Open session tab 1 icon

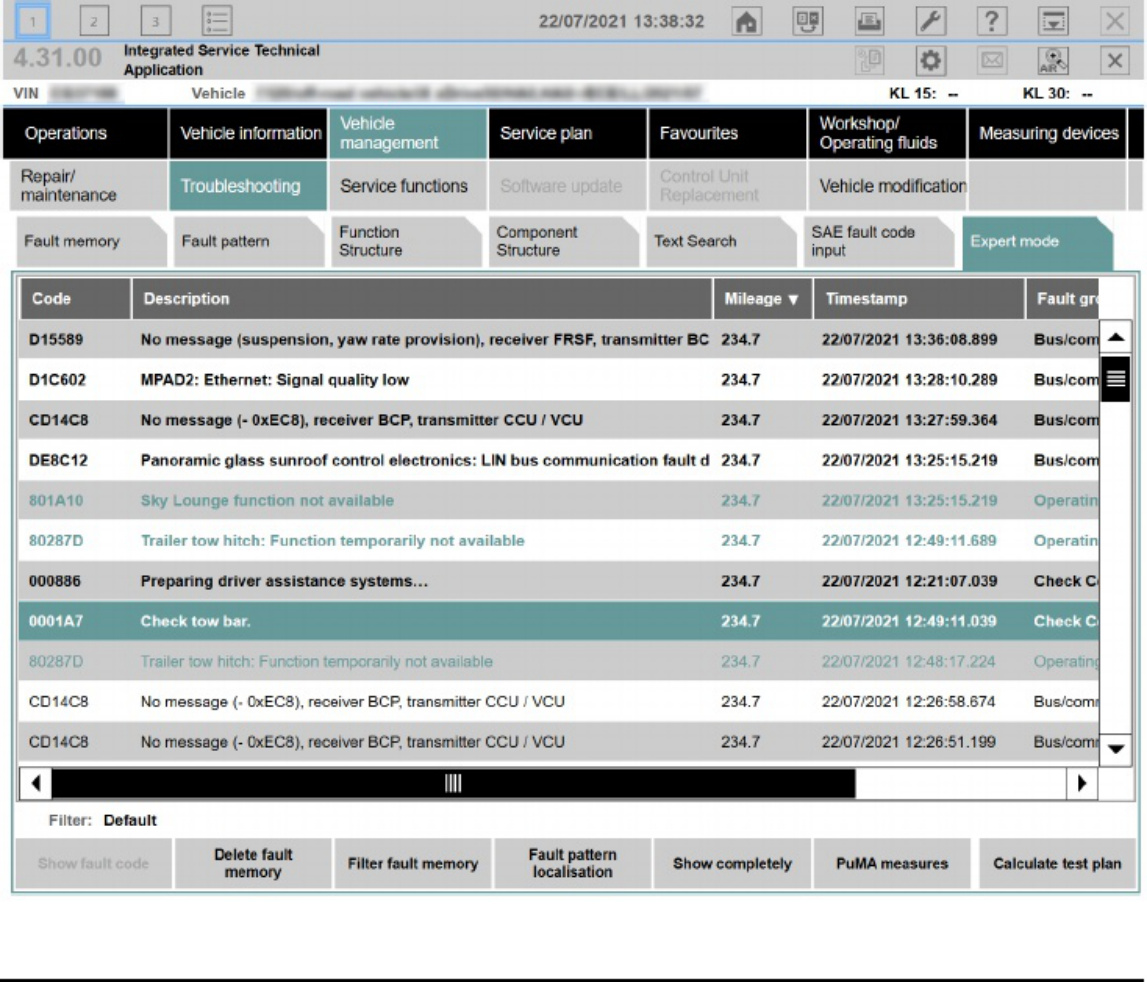[32, 21]
